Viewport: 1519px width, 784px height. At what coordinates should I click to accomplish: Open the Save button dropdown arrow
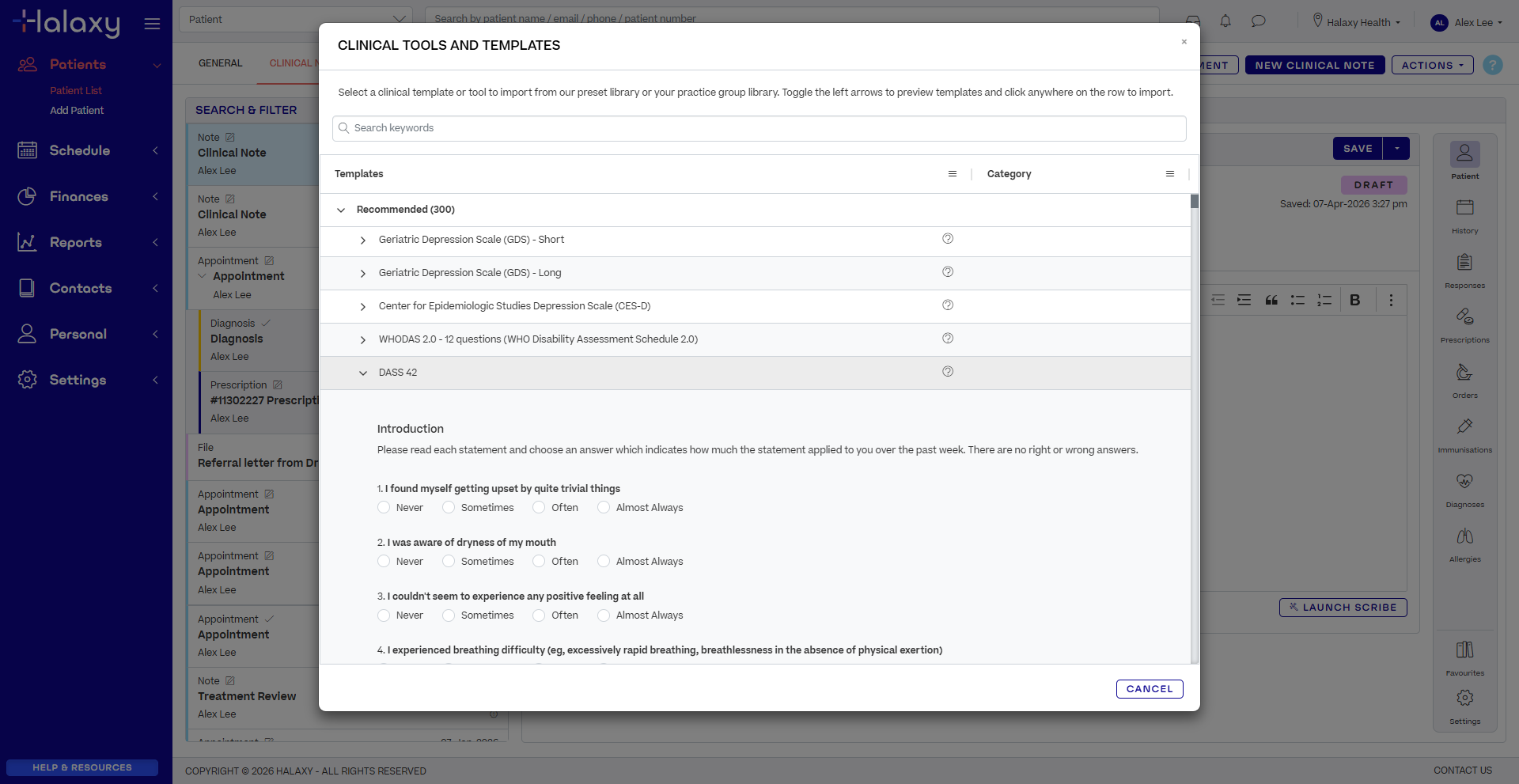(x=1396, y=148)
